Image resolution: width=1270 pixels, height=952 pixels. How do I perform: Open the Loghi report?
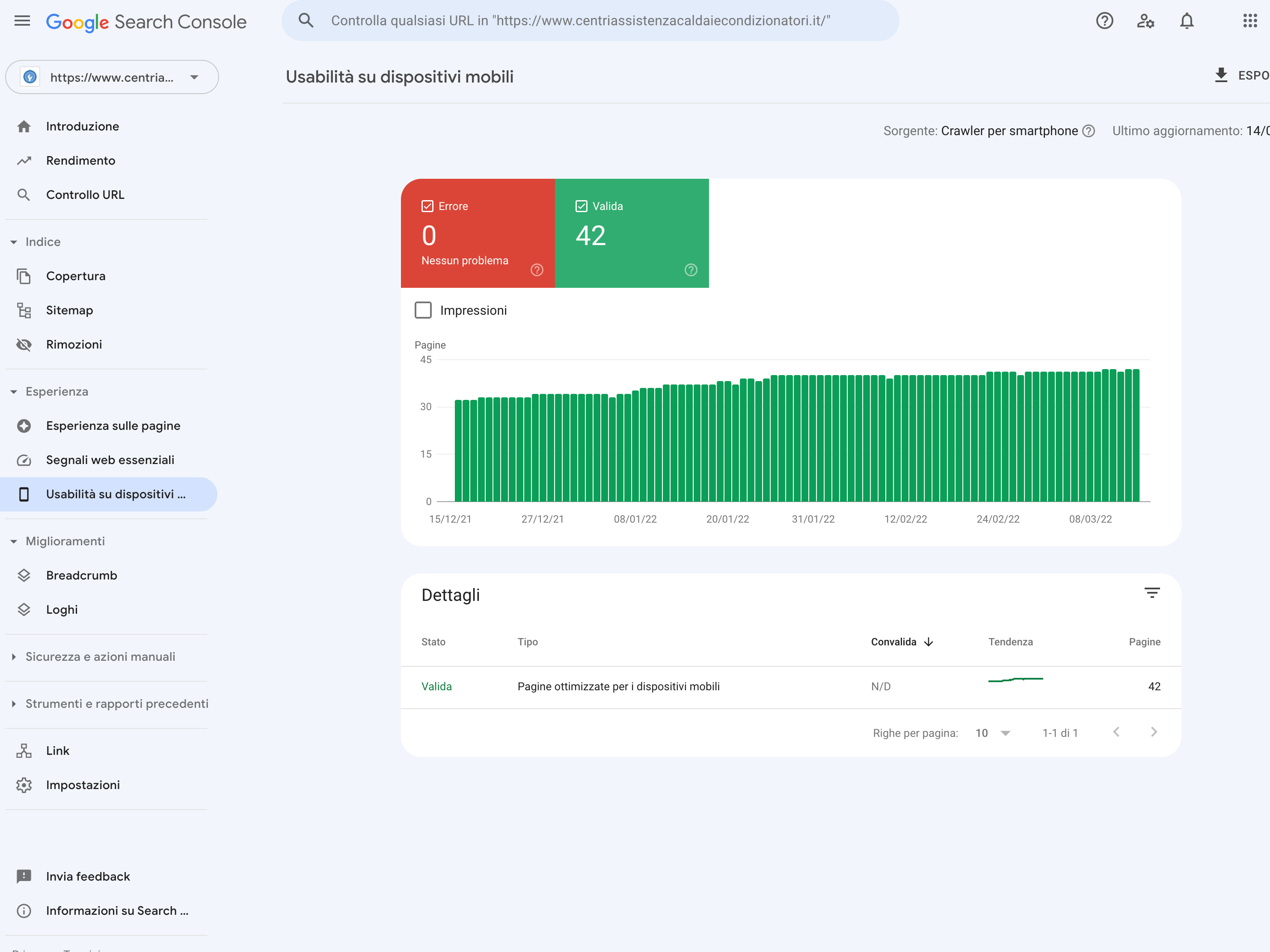point(62,609)
